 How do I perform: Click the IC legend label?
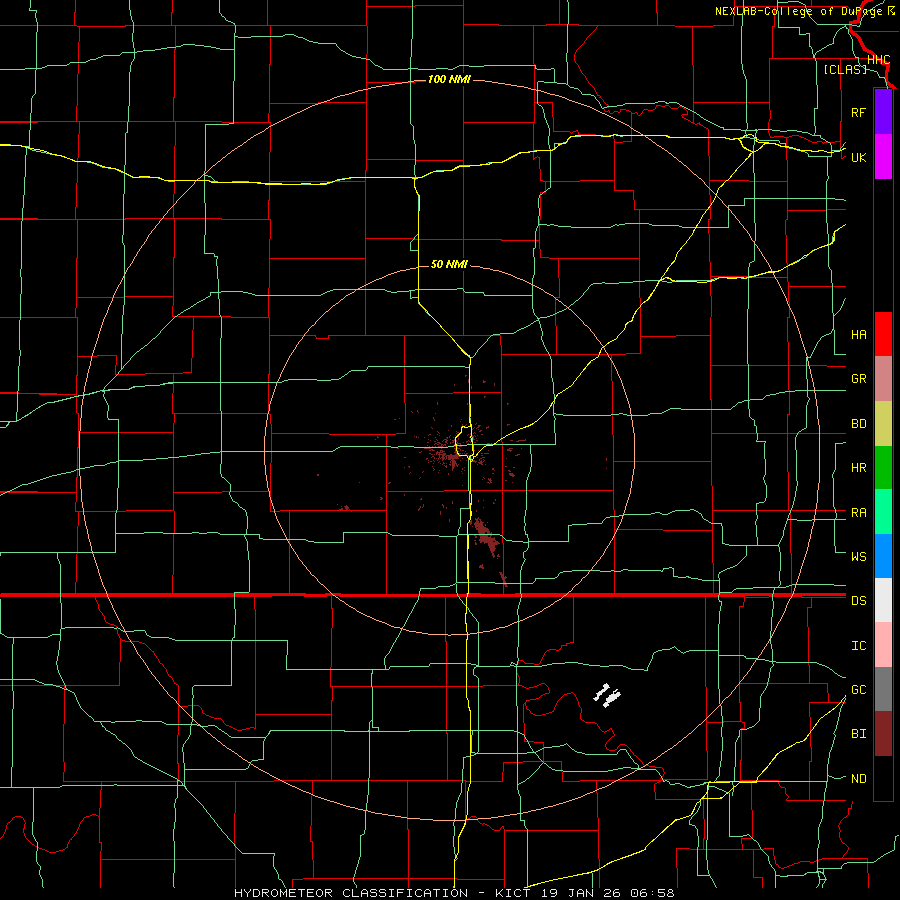(858, 646)
